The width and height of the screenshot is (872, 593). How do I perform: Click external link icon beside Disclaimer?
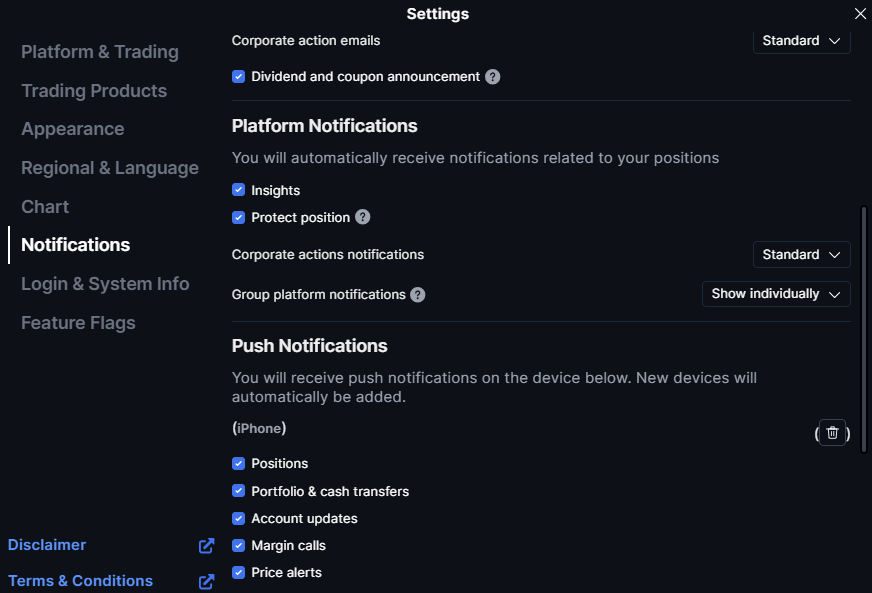(x=206, y=546)
